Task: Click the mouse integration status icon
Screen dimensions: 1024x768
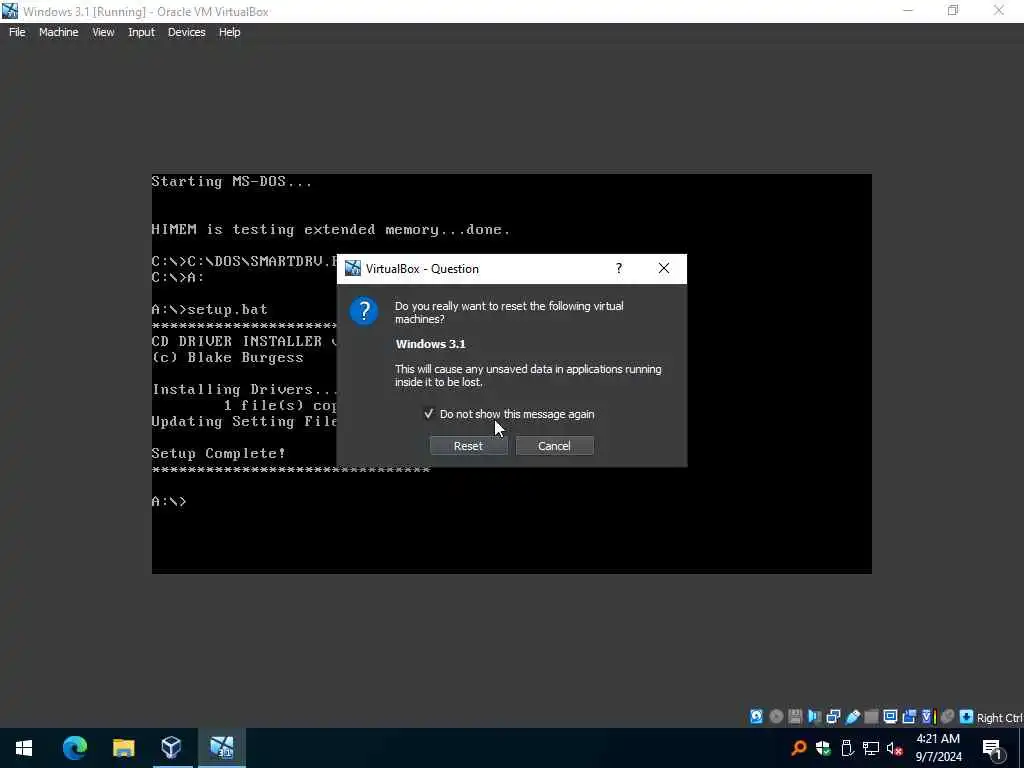Action: 948,716
